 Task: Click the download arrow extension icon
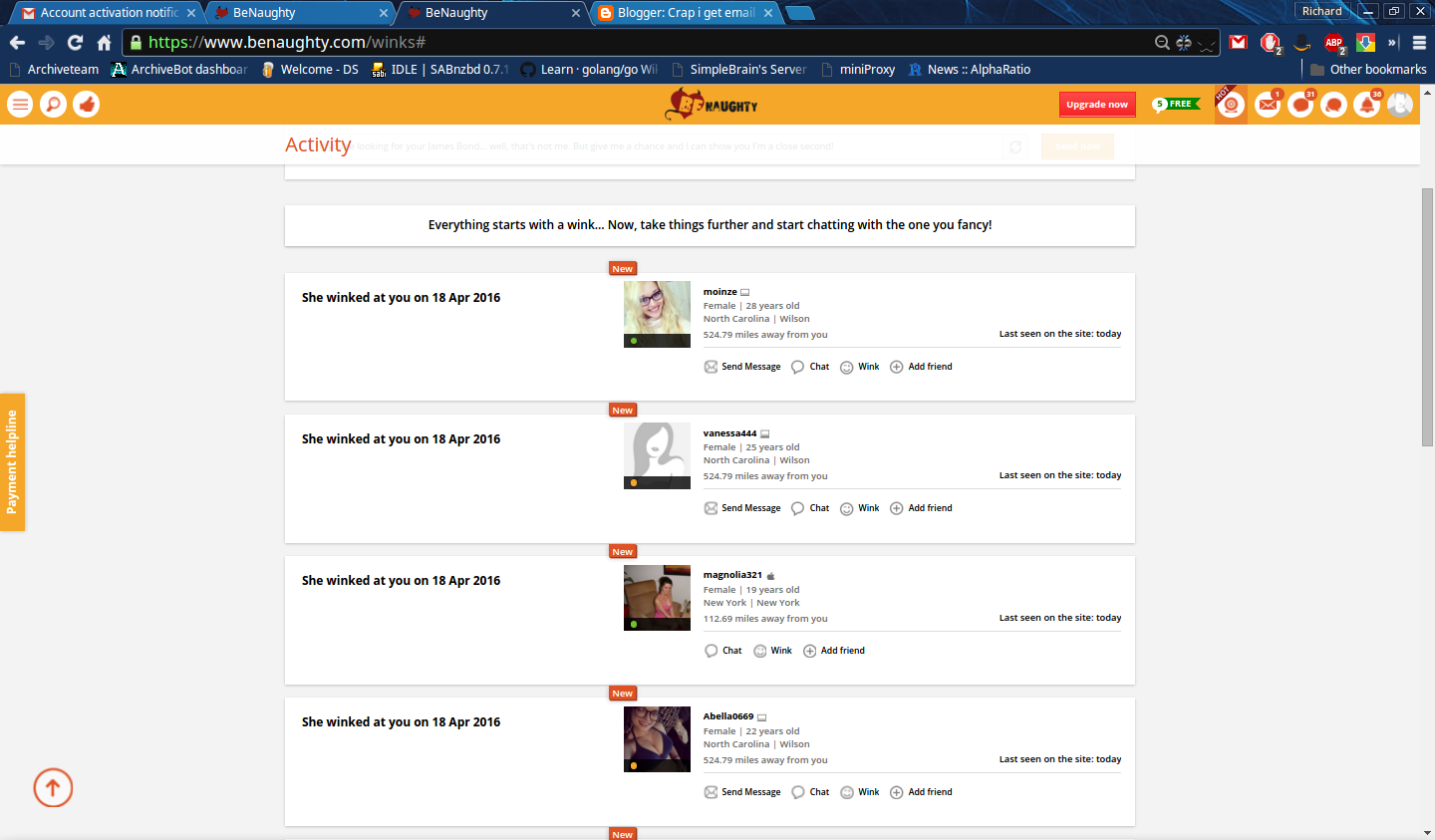tap(1365, 42)
